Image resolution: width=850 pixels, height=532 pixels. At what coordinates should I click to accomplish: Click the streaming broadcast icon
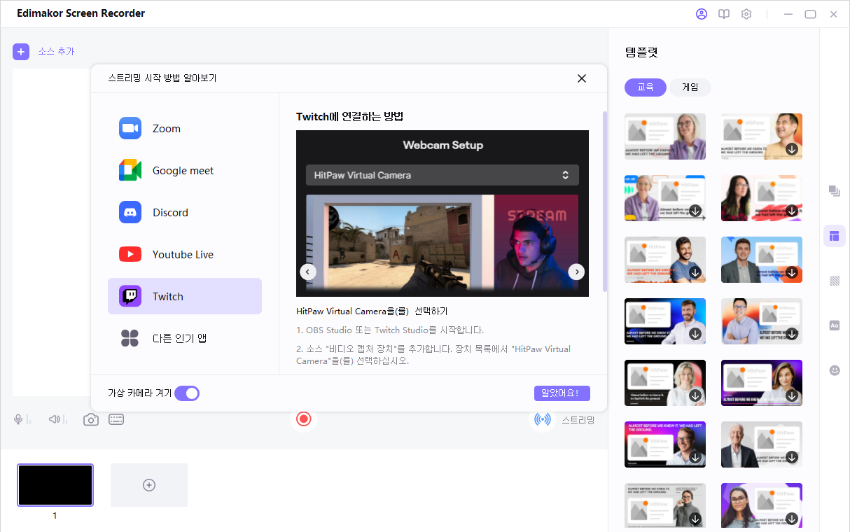(542, 419)
